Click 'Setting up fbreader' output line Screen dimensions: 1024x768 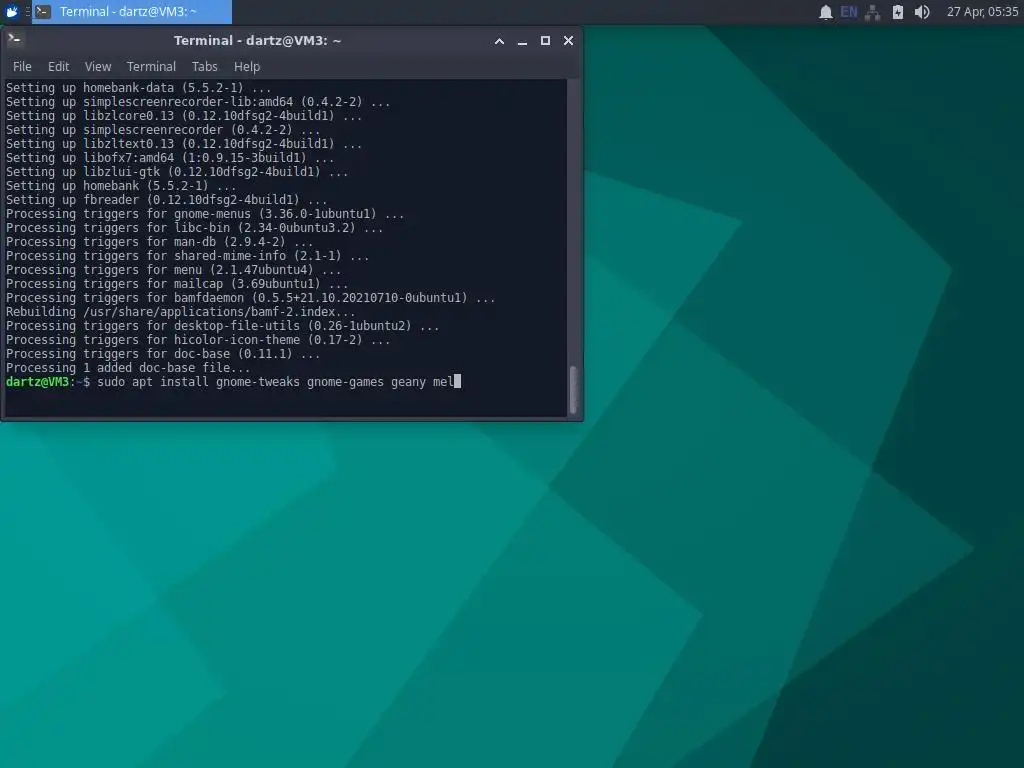click(x=167, y=200)
